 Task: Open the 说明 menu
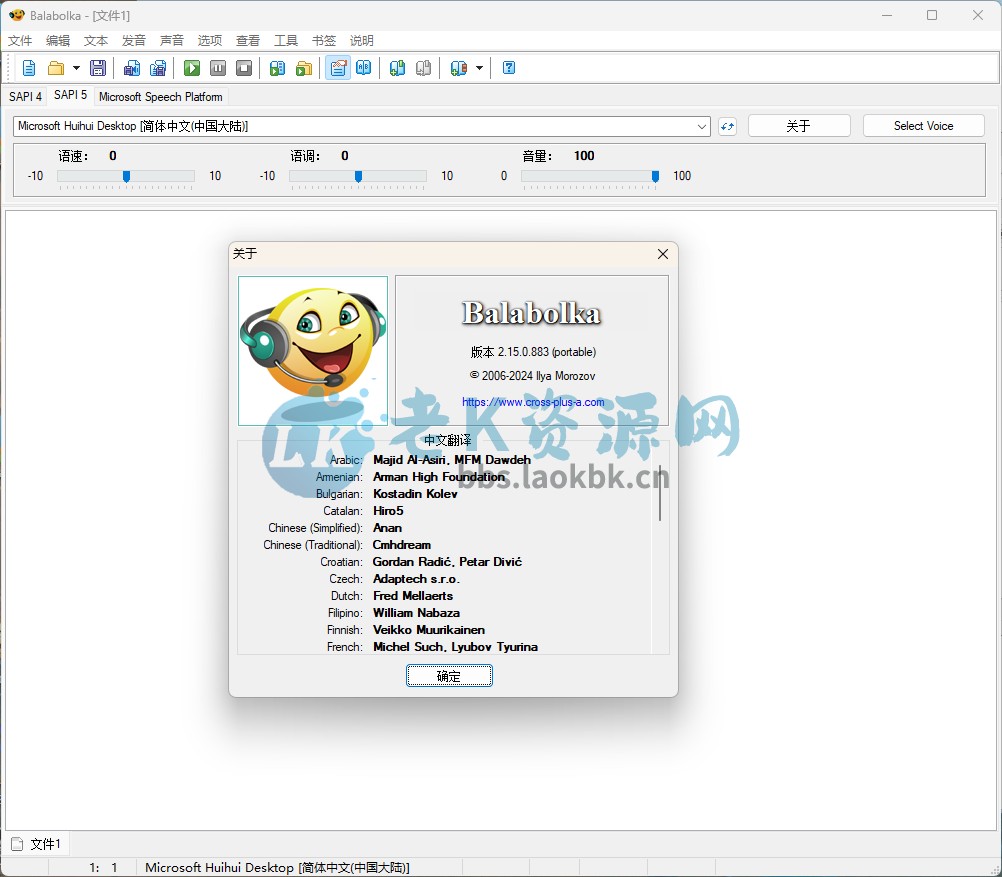point(362,41)
